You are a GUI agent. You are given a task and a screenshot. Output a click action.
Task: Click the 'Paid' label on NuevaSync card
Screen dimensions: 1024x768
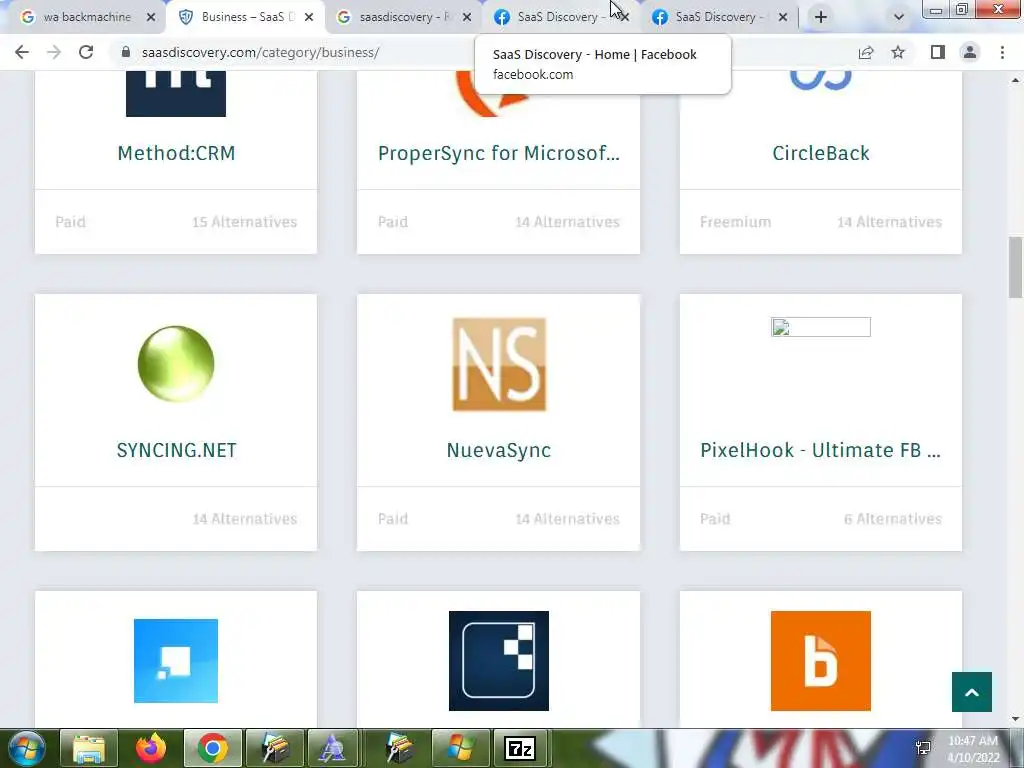[x=392, y=519]
